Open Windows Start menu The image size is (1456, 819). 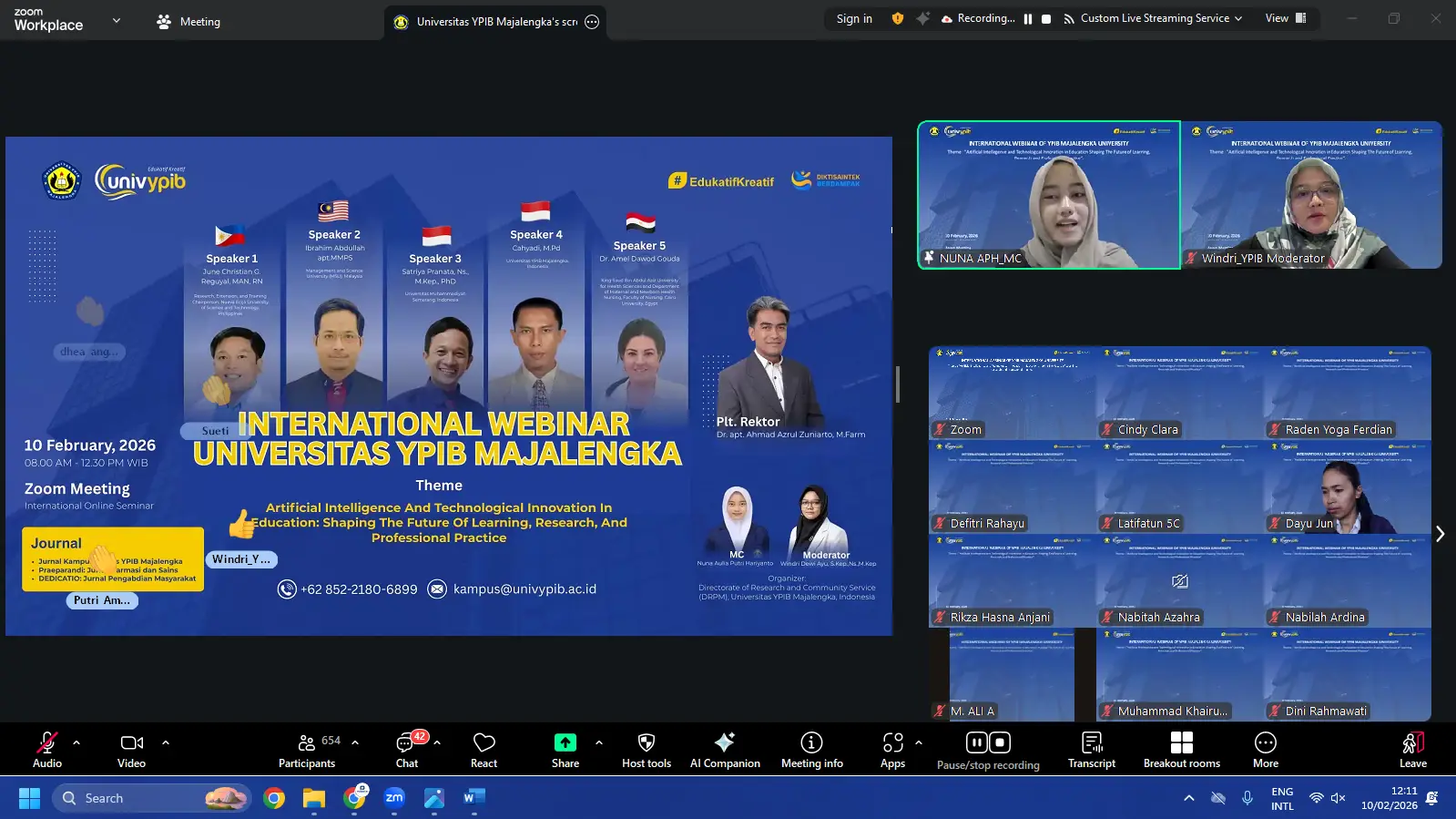pyautogui.click(x=29, y=798)
